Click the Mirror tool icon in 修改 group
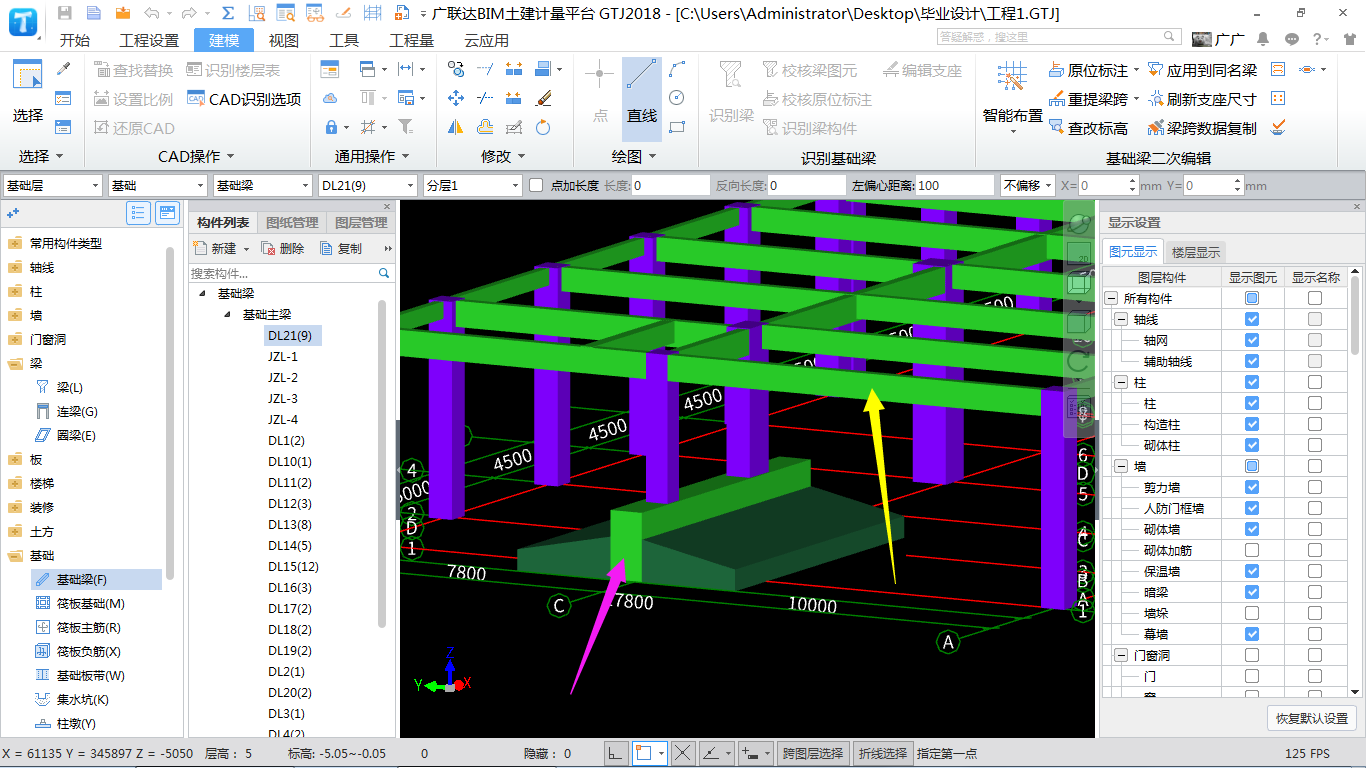The height and width of the screenshot is (768, 1366). pos(456,127)
